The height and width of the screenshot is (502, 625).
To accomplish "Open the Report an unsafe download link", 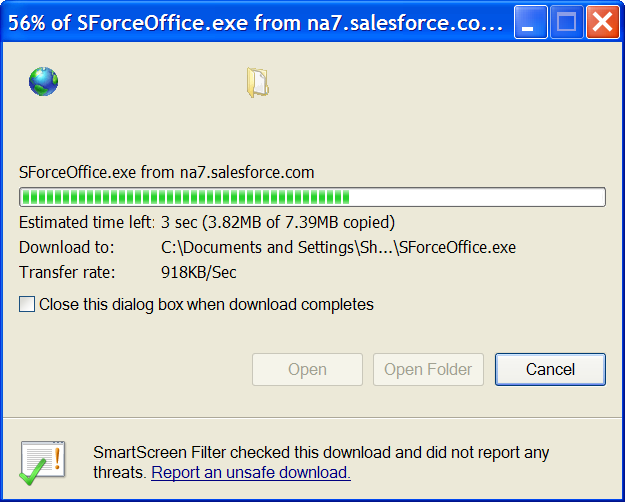I will tap(251, 472).
